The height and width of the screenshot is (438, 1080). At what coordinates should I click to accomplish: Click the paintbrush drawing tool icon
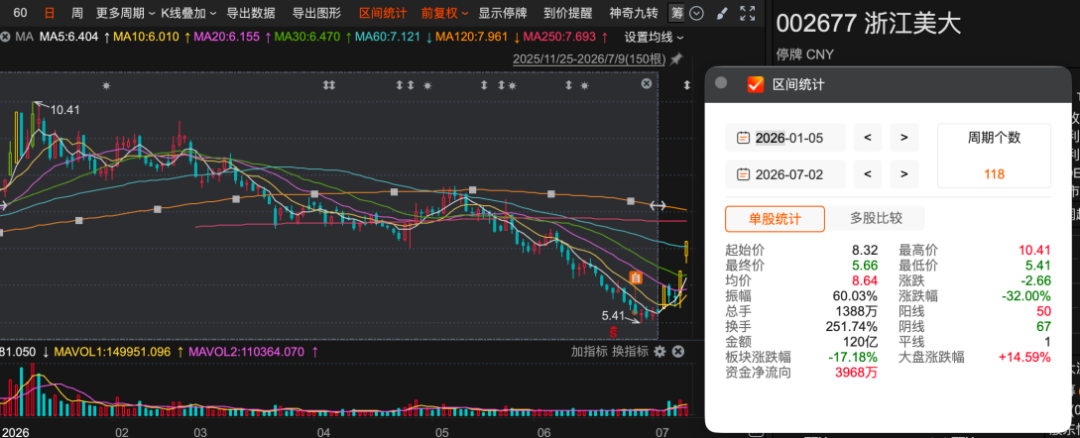point(722,12)
